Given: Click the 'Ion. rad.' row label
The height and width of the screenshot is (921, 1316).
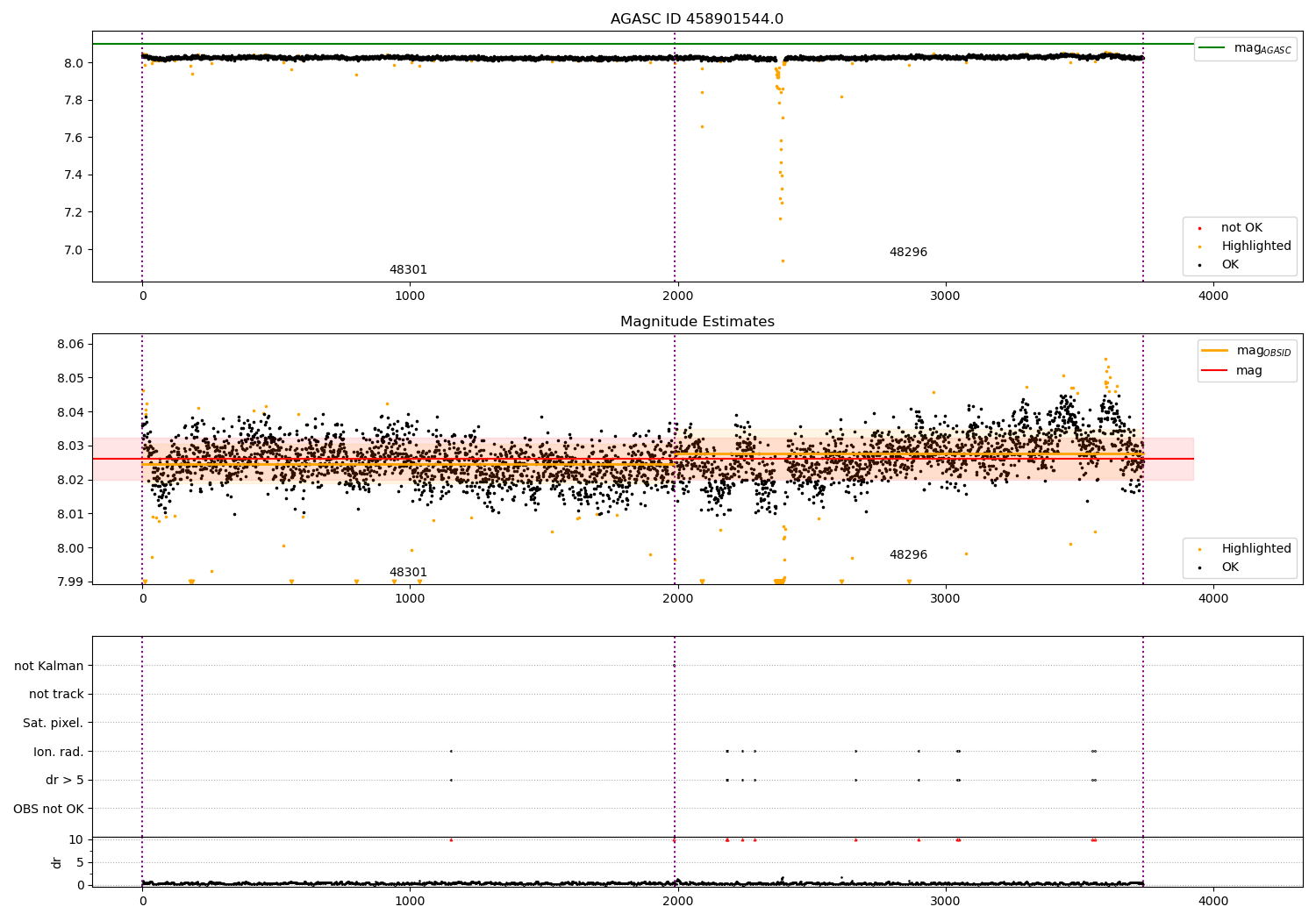Looking at the screenshot, I should [59, 752].
